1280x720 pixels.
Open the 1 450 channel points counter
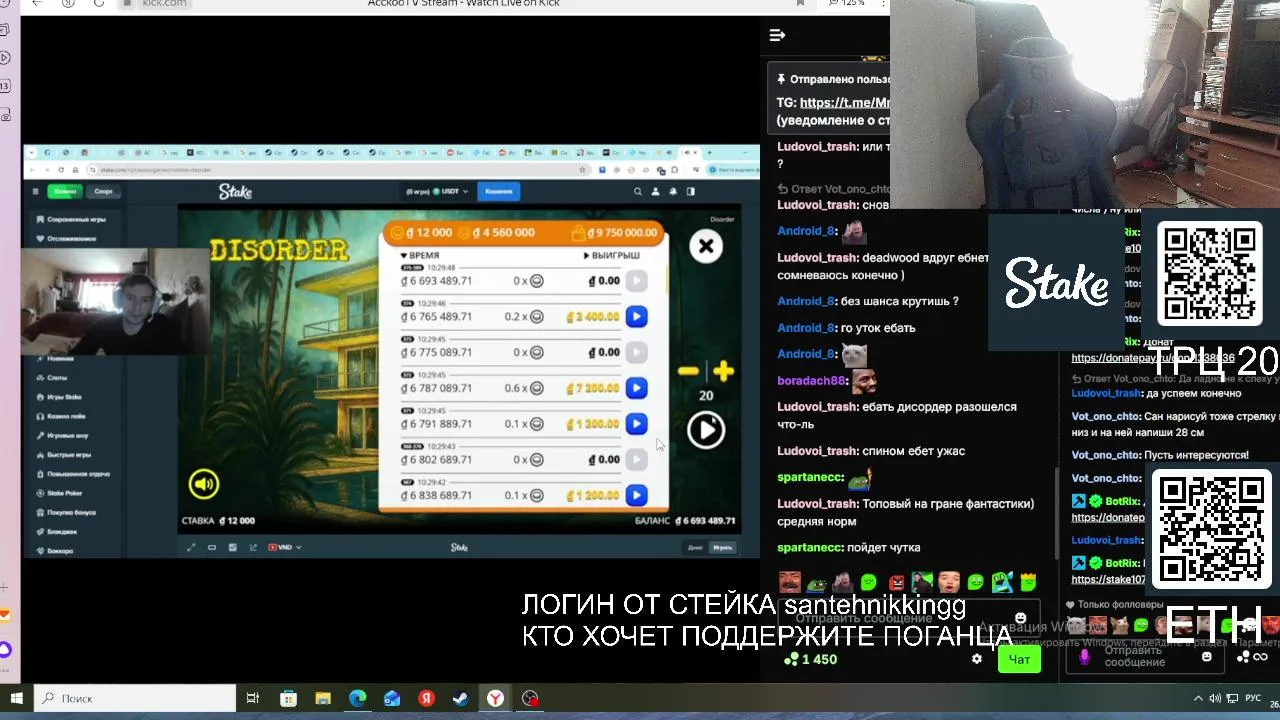coord(811,659)
